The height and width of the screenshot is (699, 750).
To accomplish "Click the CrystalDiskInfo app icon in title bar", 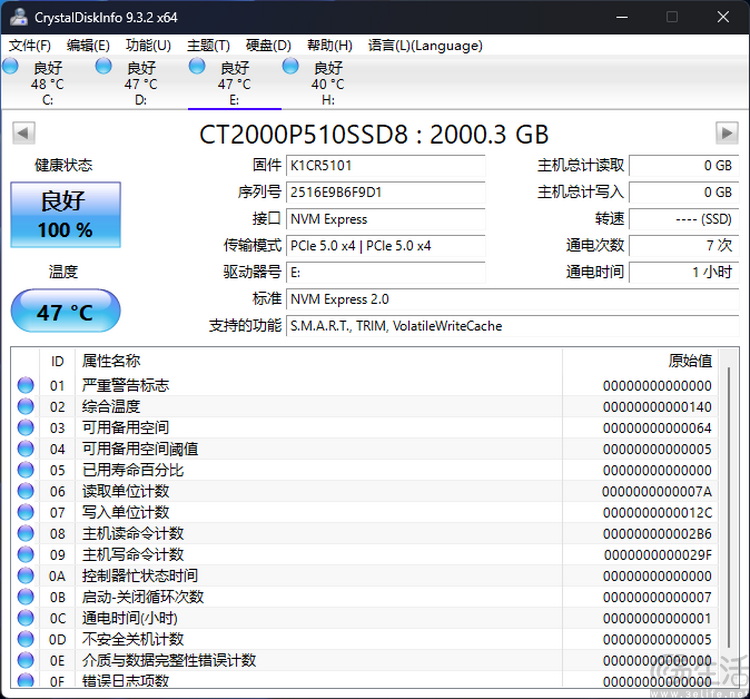I will pyautogui.click(x=19, y=17).
